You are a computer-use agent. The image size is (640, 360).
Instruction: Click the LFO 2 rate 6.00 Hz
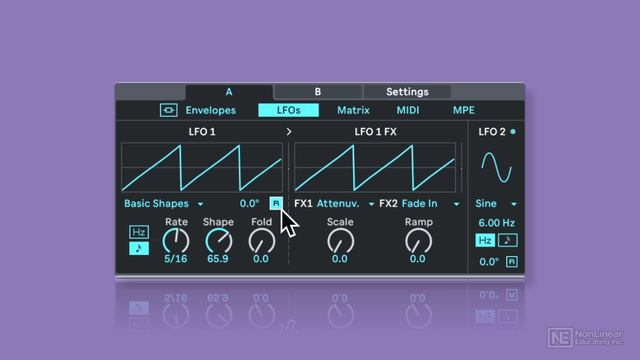click(x=496, y=223)
